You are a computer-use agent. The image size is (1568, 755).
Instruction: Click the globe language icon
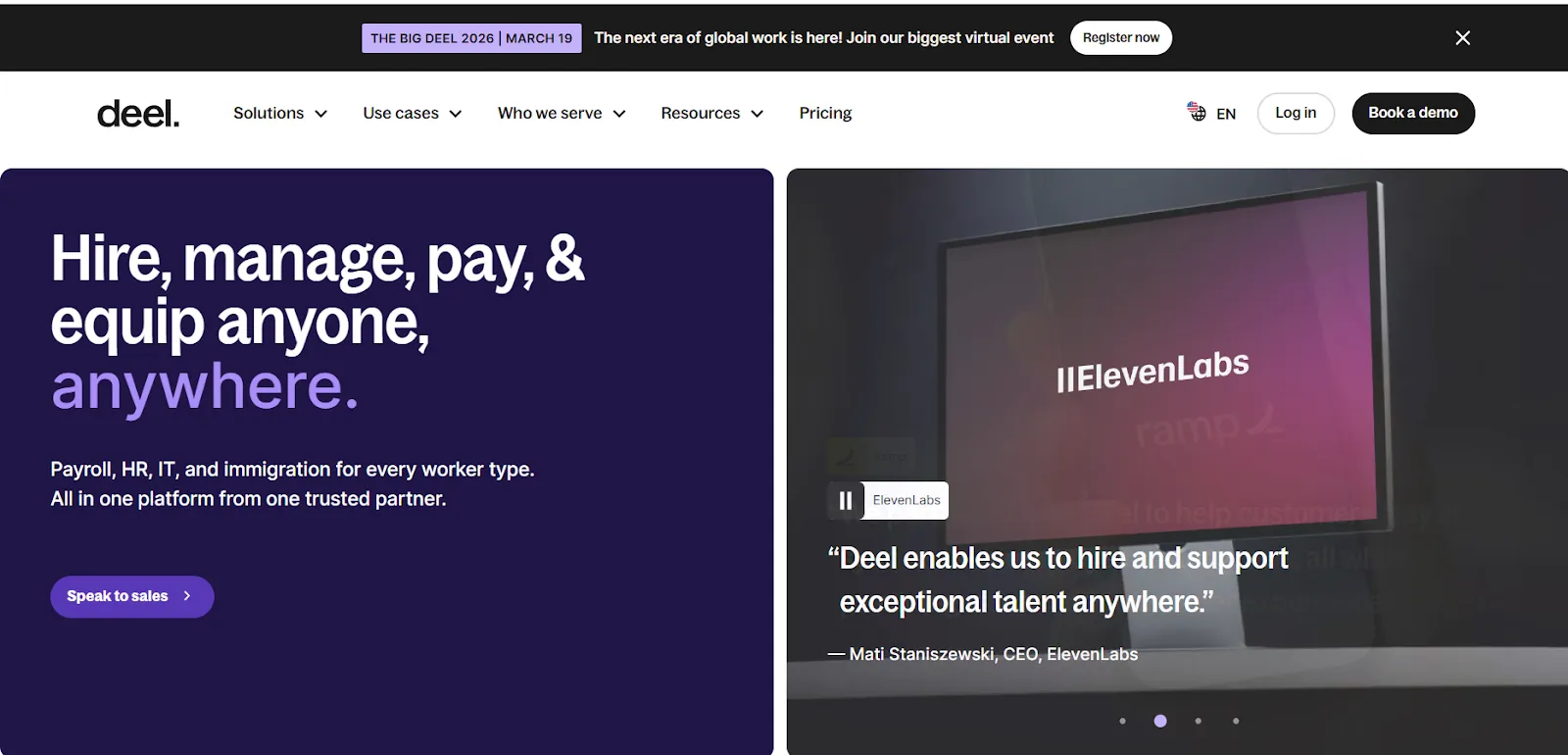coord(1197,112)
